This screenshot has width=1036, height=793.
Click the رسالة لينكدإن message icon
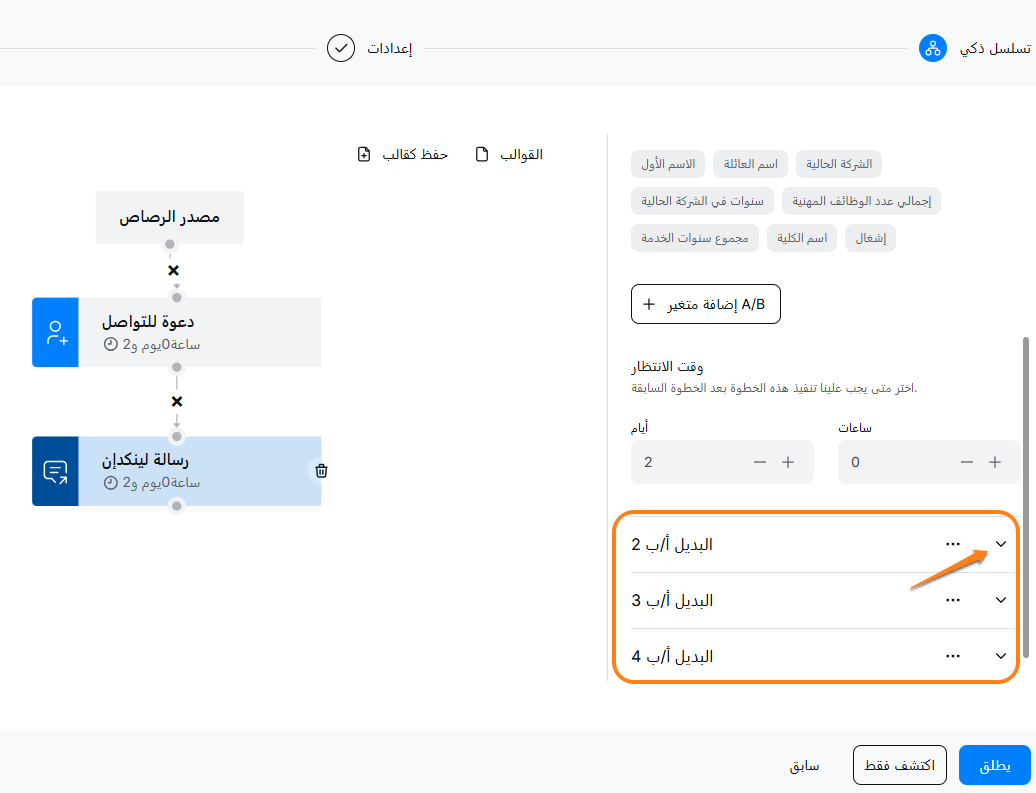tap(55, 471)
